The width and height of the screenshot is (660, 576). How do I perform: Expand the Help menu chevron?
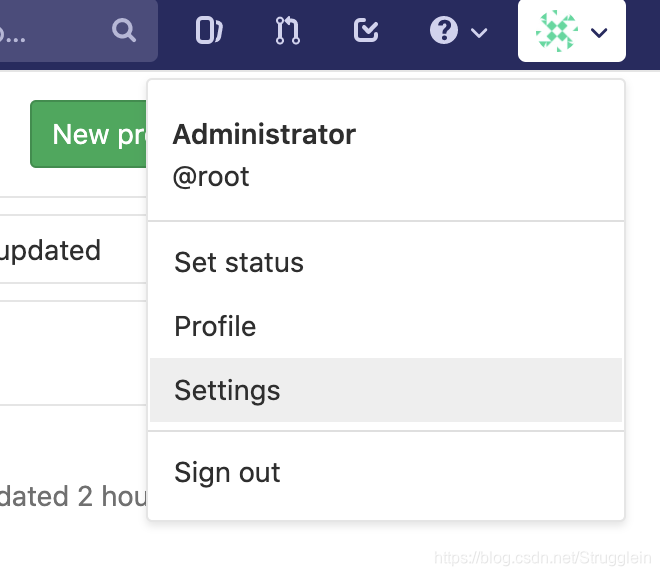tap(479, 32)
